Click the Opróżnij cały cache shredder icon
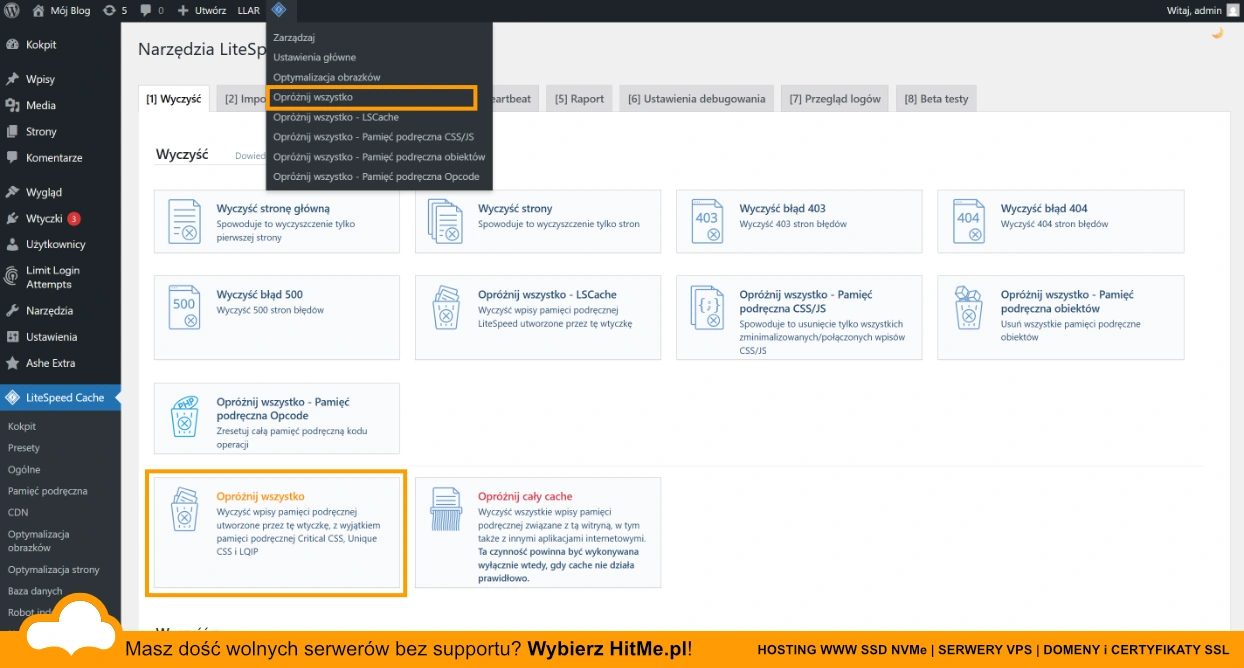Image resolution: width=1244 pixels, height=668 pixels. [x=445, y=509]
